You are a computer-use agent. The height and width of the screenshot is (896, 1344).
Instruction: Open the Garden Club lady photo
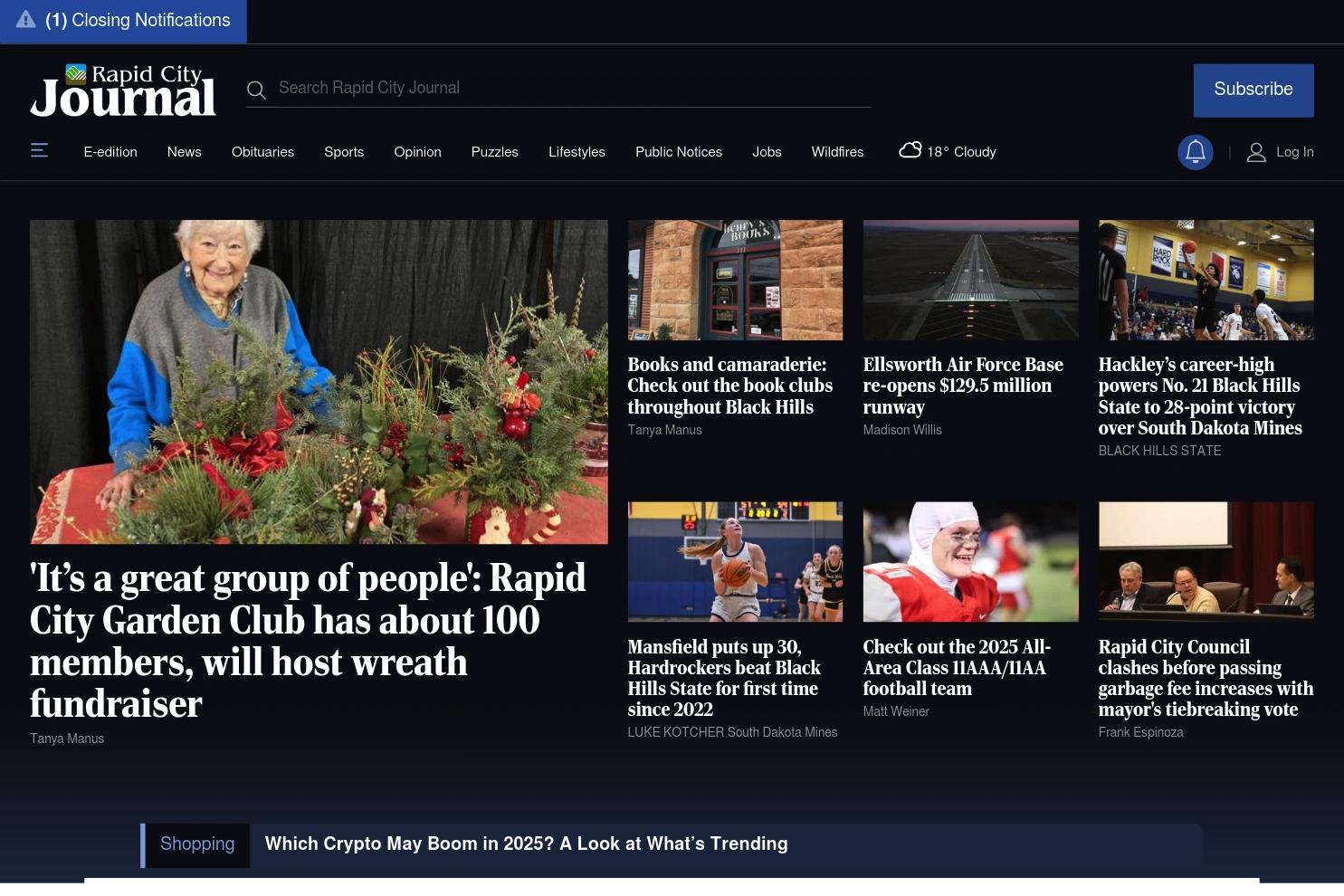[x=319, y=382]
